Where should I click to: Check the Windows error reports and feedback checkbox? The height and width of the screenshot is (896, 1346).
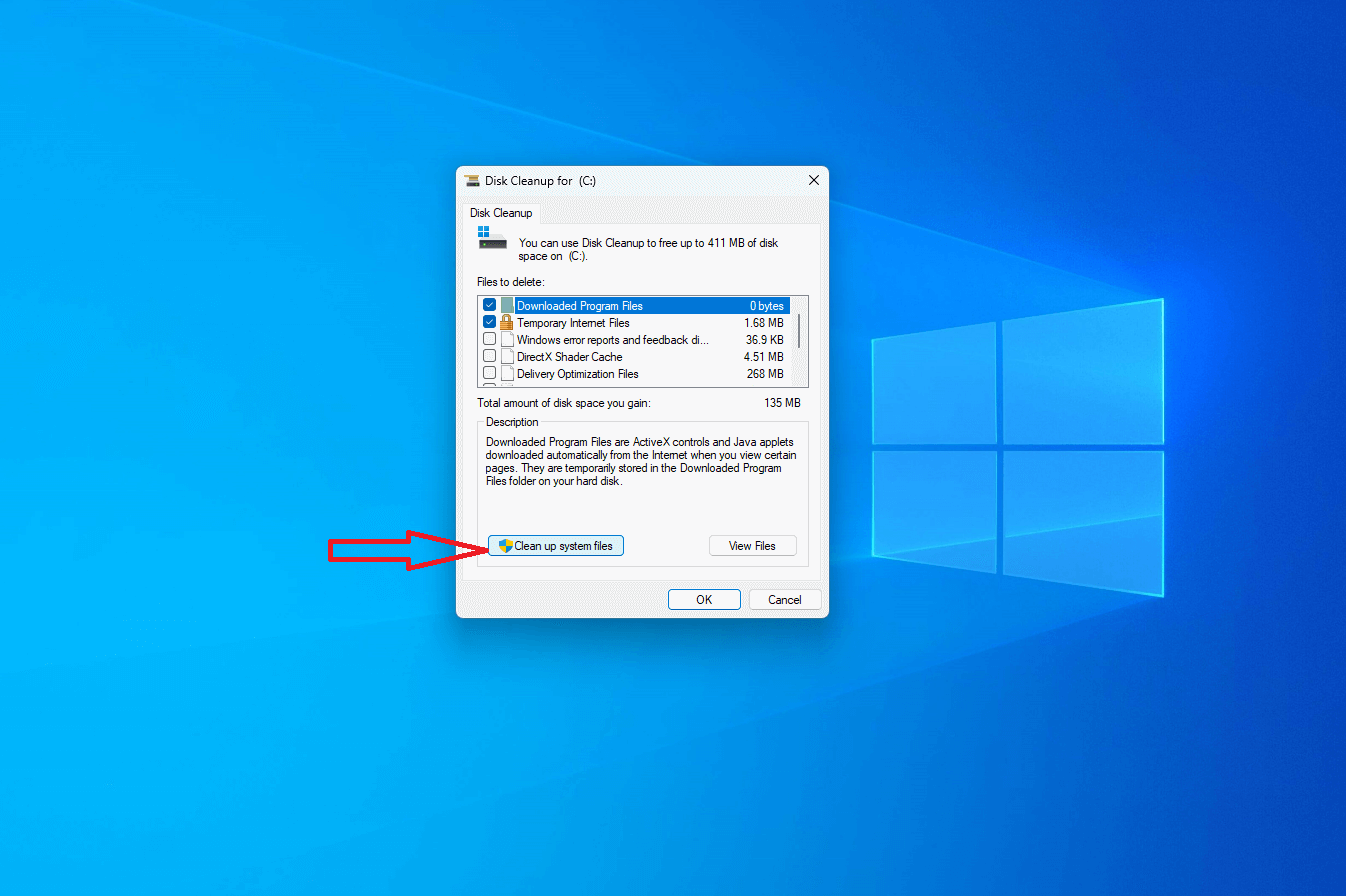click(x=489, y=339)
